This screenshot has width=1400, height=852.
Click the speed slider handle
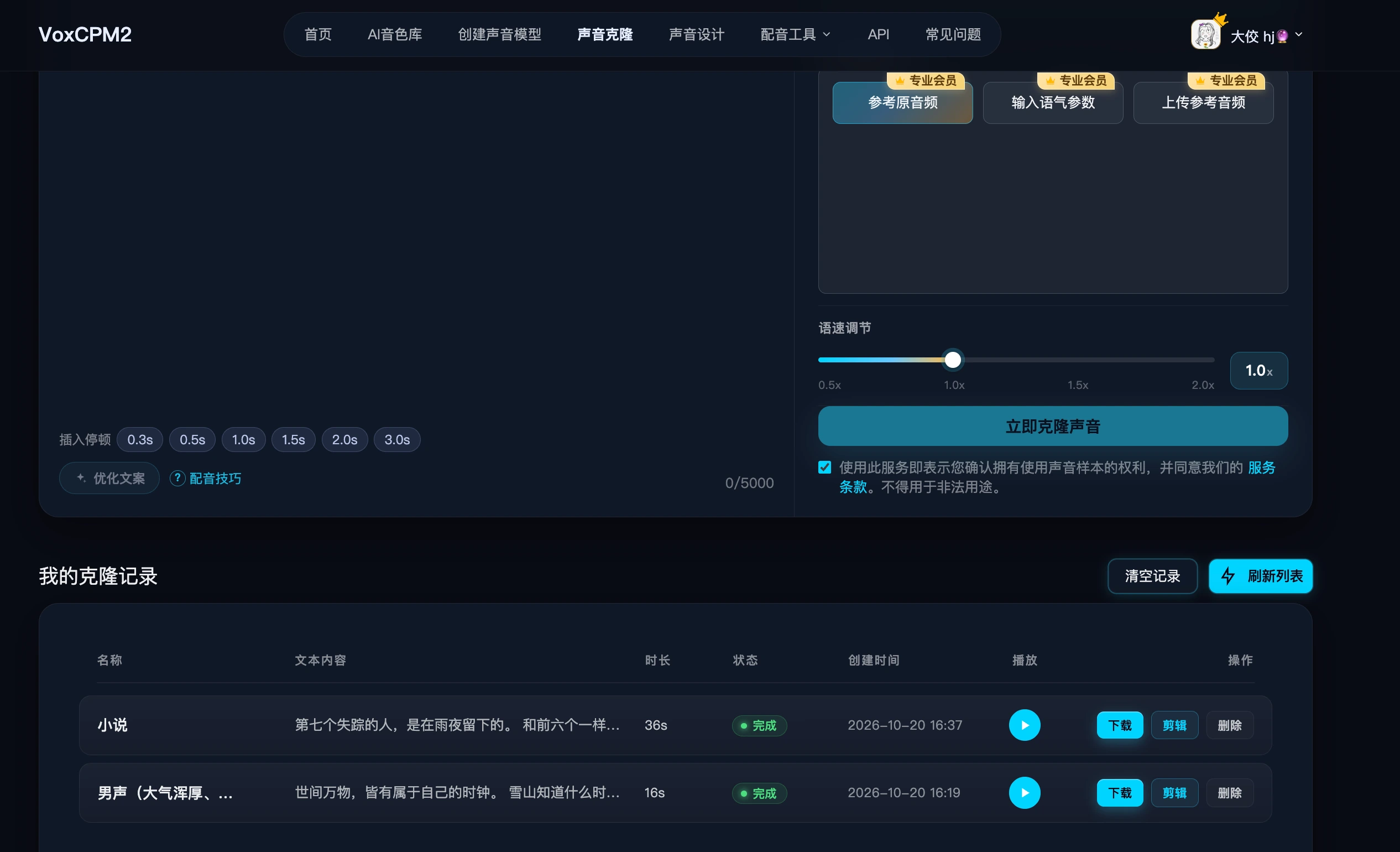(953, 360)
